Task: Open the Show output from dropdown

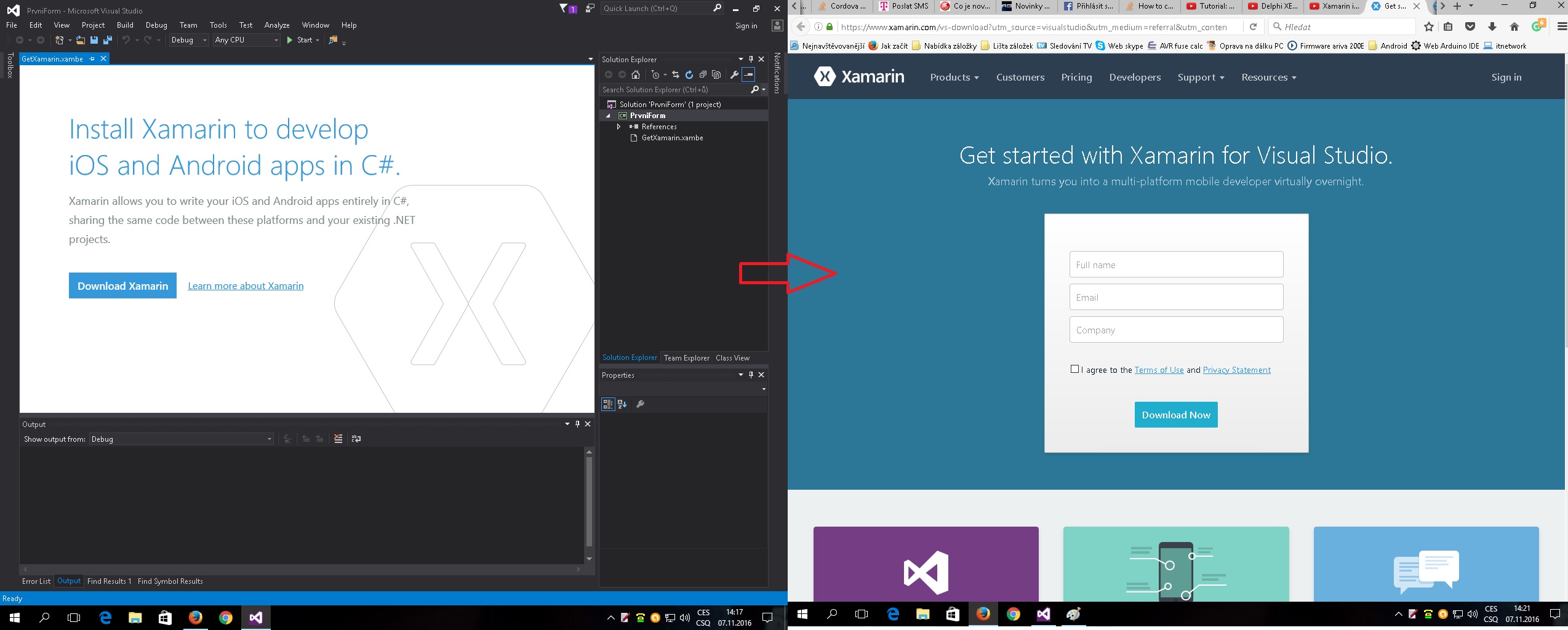Action: [x=182, y=439]
